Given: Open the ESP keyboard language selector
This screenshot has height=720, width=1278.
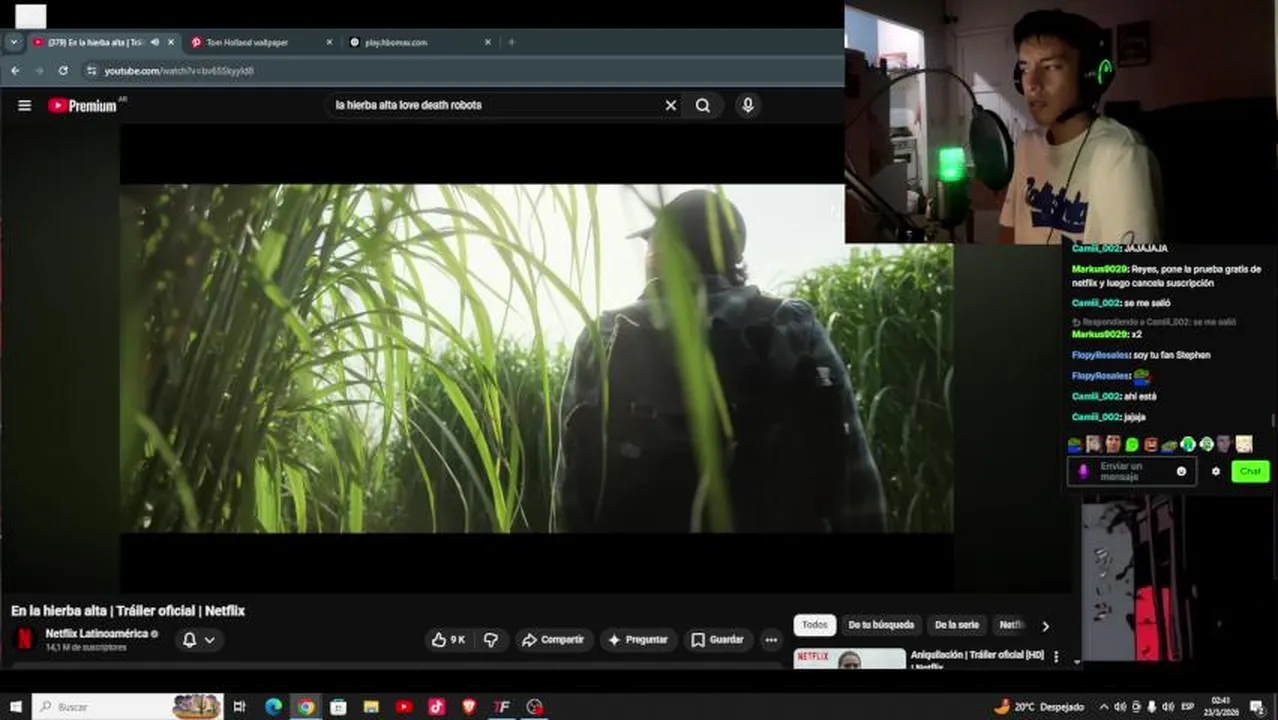Looking at the screenshot, I should 1188,707.
